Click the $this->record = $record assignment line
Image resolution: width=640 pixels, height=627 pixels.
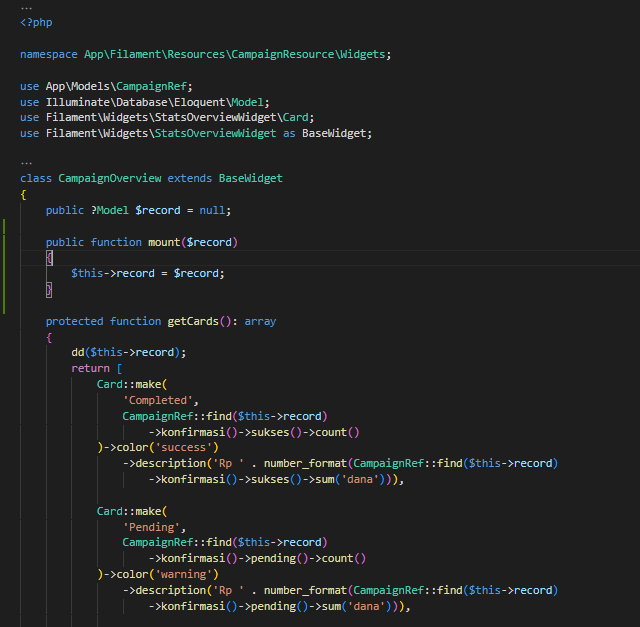(x=148, y=273)
